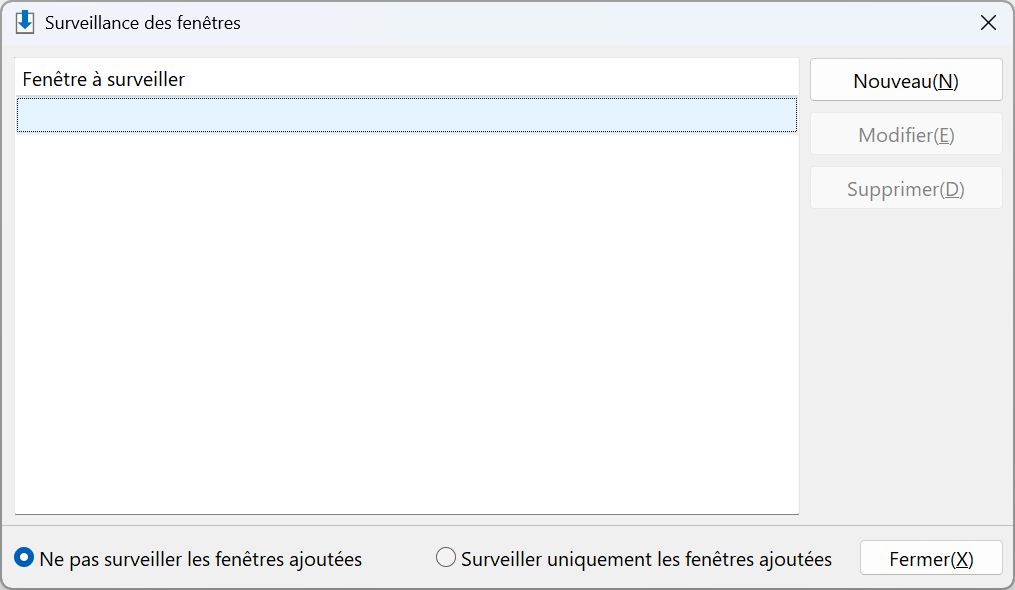The height and width of the screenshot is (590, 1015).
Task: Click the label text Surveiller uniquement les fenêtres ajoutées
Action: [646, 559]
